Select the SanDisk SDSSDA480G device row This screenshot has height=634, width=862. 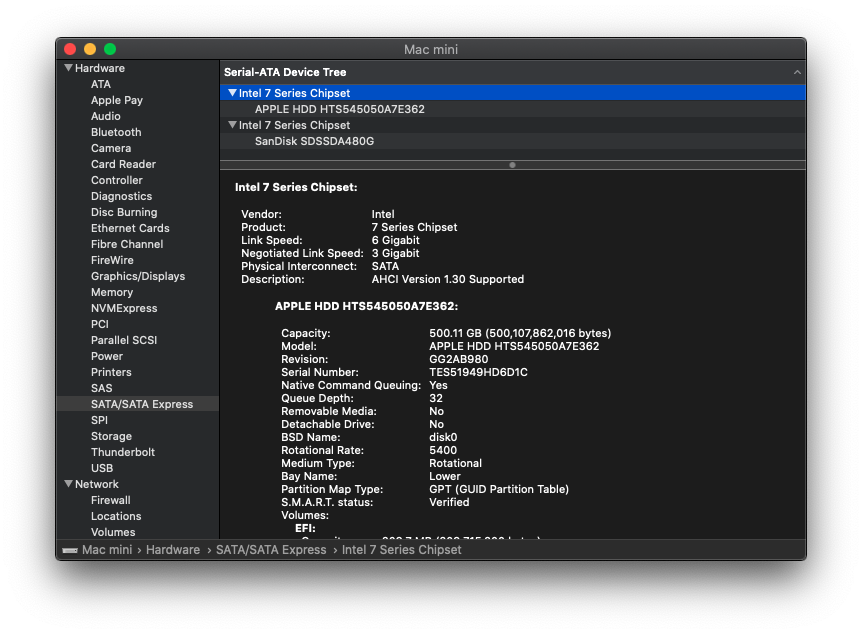coord(512,141)
